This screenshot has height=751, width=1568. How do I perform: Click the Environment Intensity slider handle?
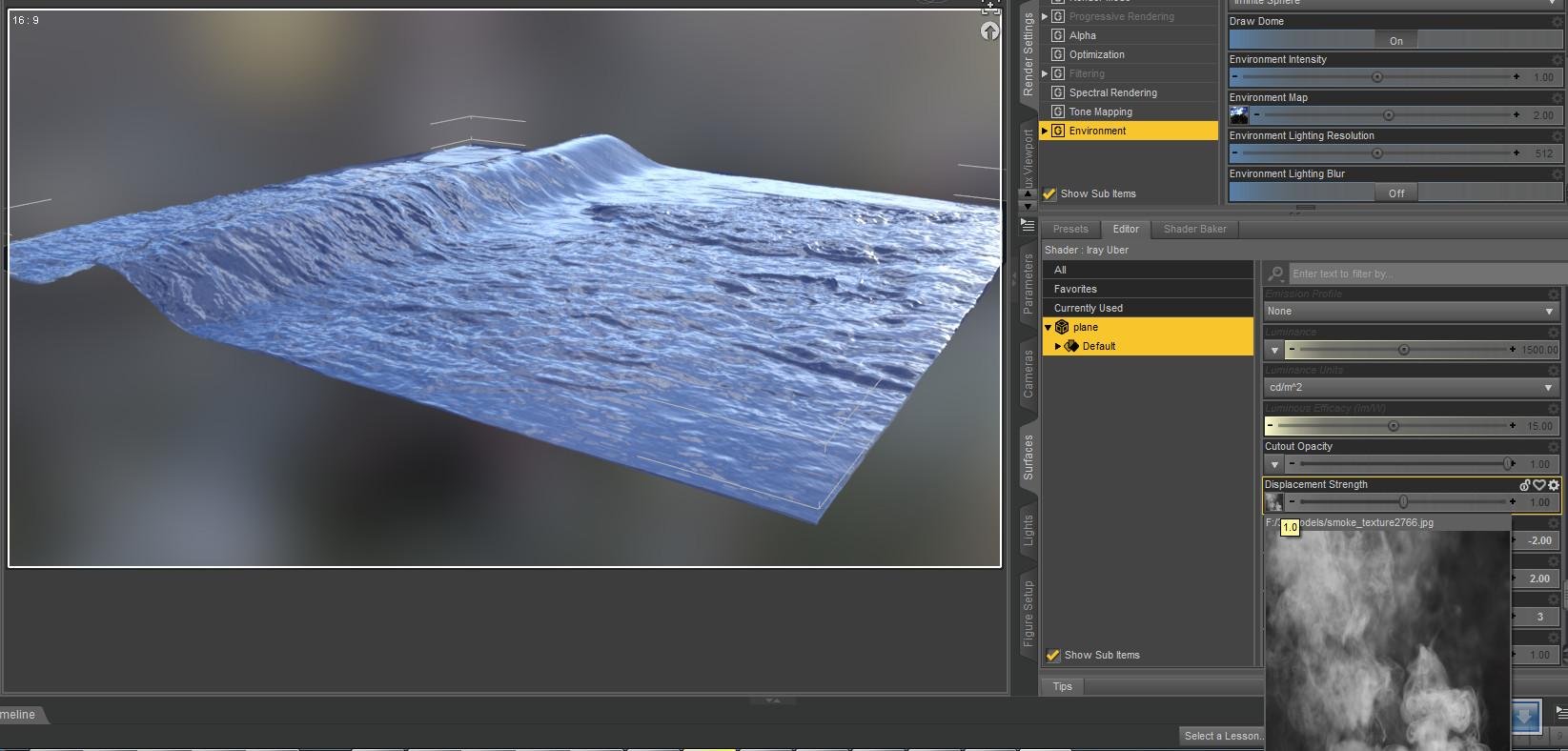click(x=1376, y=77)
